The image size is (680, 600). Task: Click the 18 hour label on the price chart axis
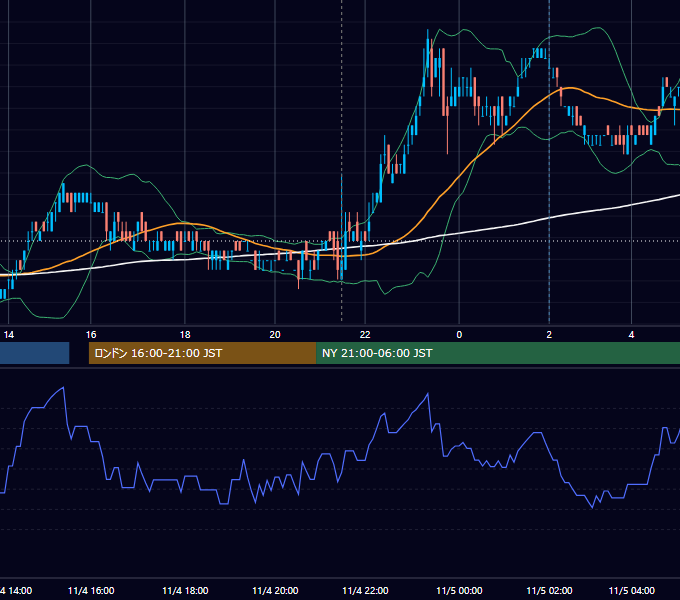185,335
